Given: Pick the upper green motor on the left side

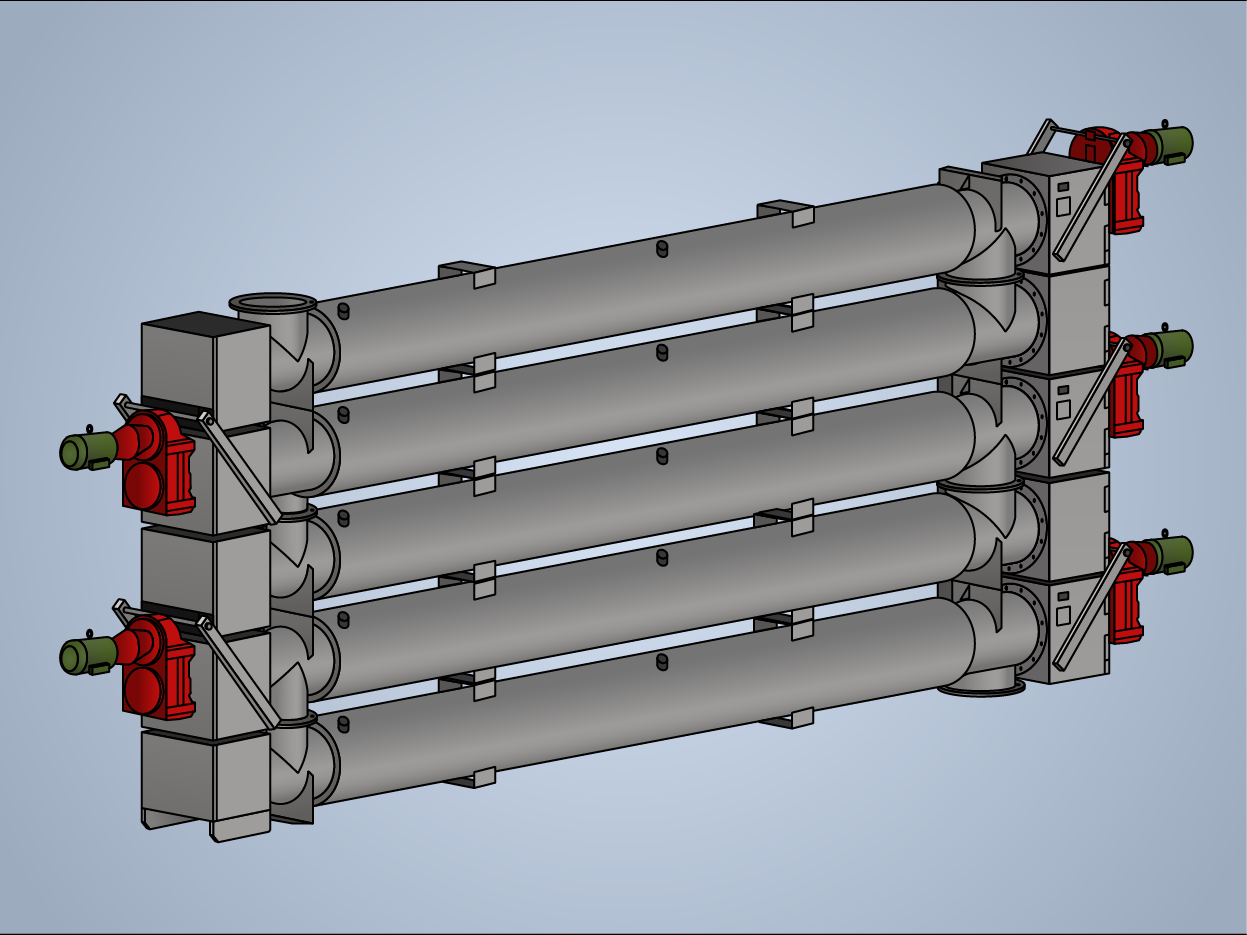Looking at the screenshot, I should 88,449.
